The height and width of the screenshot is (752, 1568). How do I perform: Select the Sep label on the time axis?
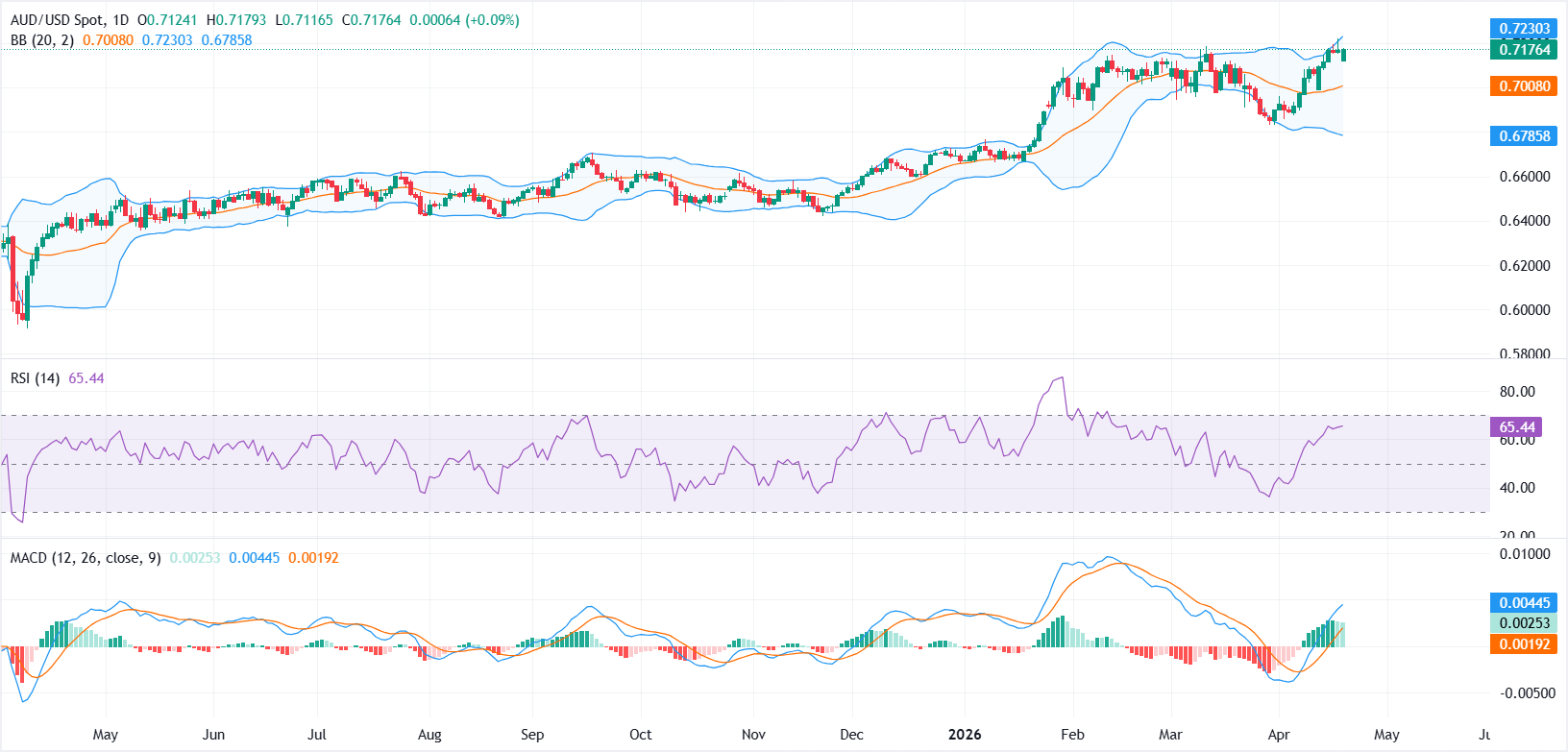pos(532,735)
